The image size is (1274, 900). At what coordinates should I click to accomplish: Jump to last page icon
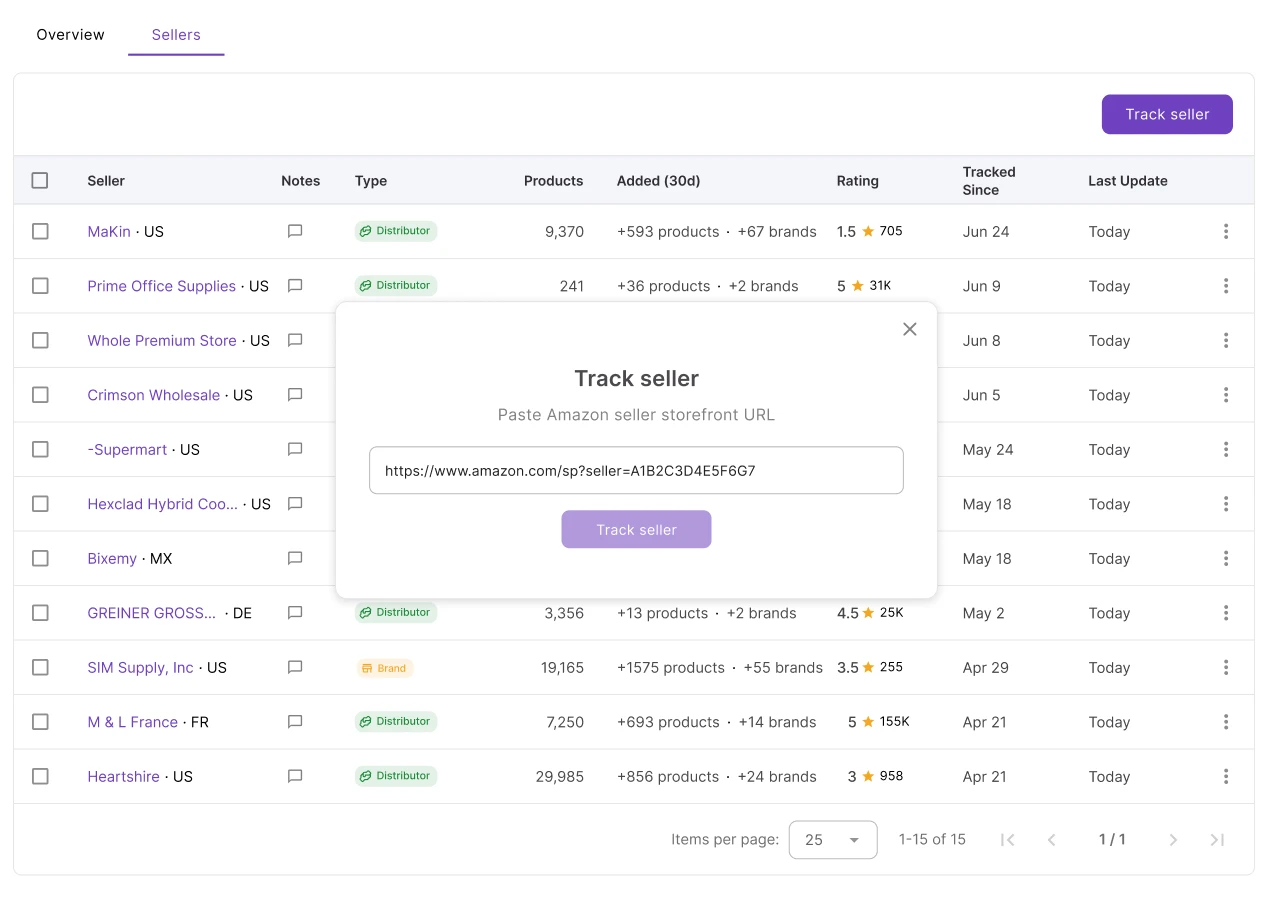point(1217,840)
